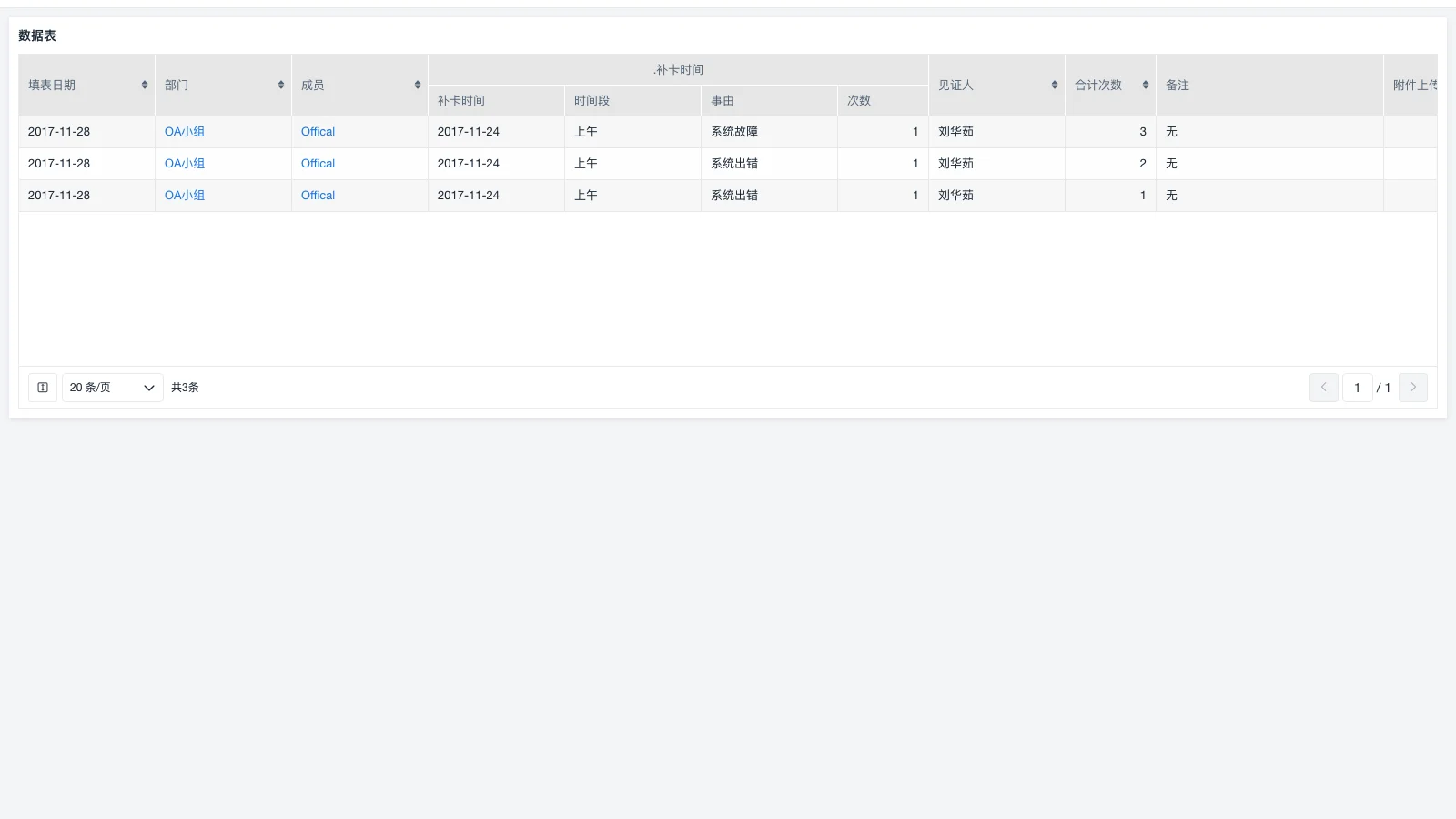Sort by 见证人 column
Viewport: 1456px width, 819px height.
pyautogui.click(x=1054, y=85)
